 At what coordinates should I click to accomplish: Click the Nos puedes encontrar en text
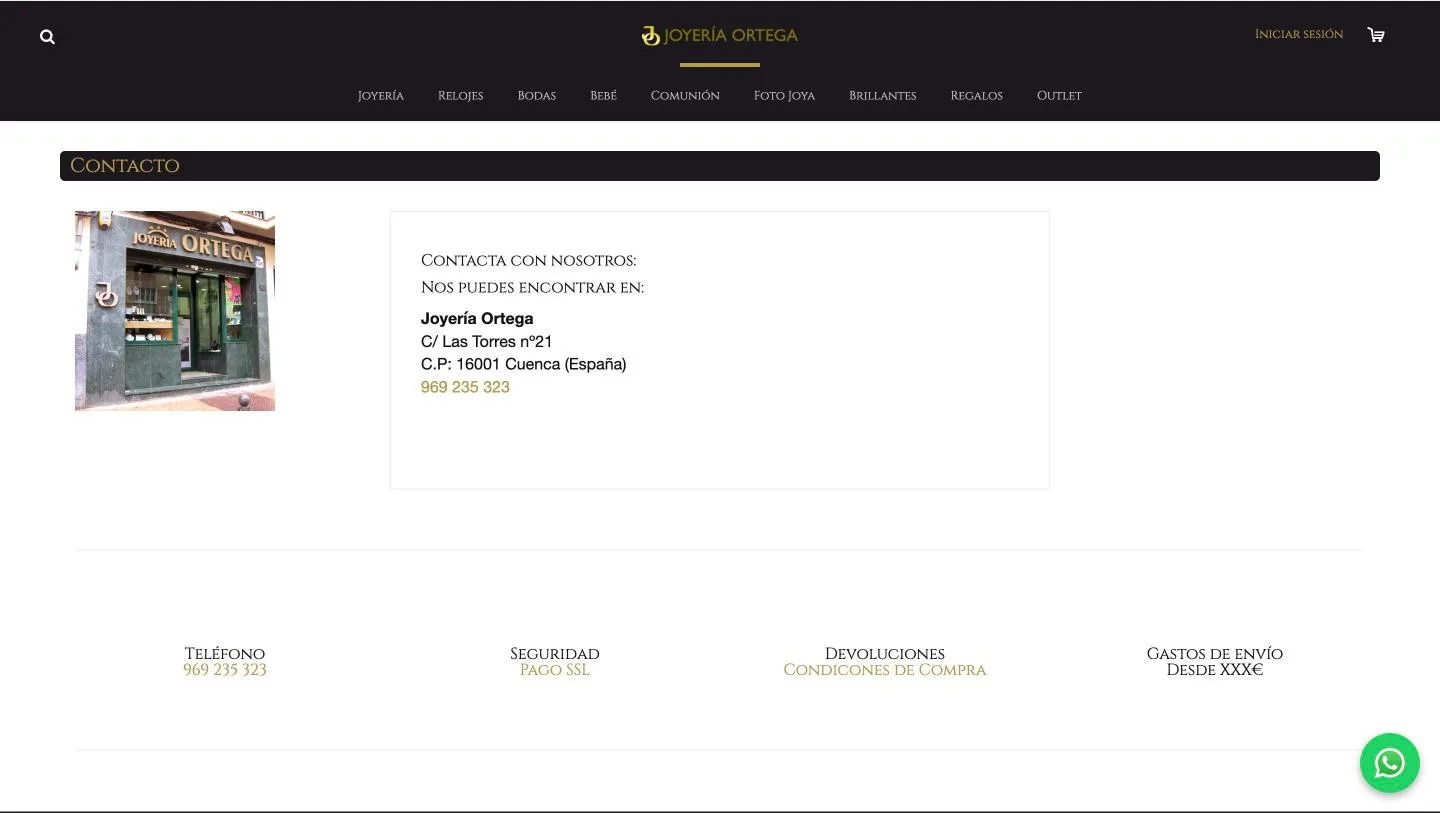(532, 287)
